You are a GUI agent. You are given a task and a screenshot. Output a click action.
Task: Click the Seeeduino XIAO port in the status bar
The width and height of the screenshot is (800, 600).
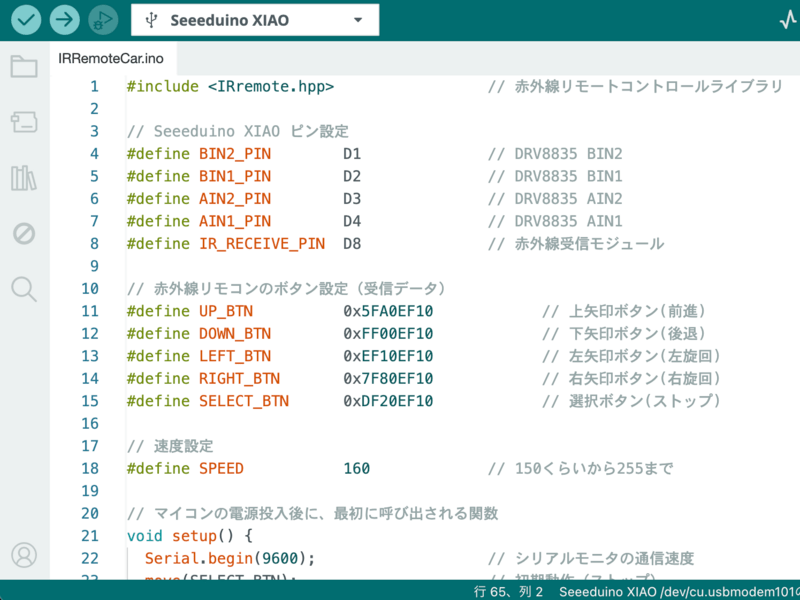click(678, 592)
